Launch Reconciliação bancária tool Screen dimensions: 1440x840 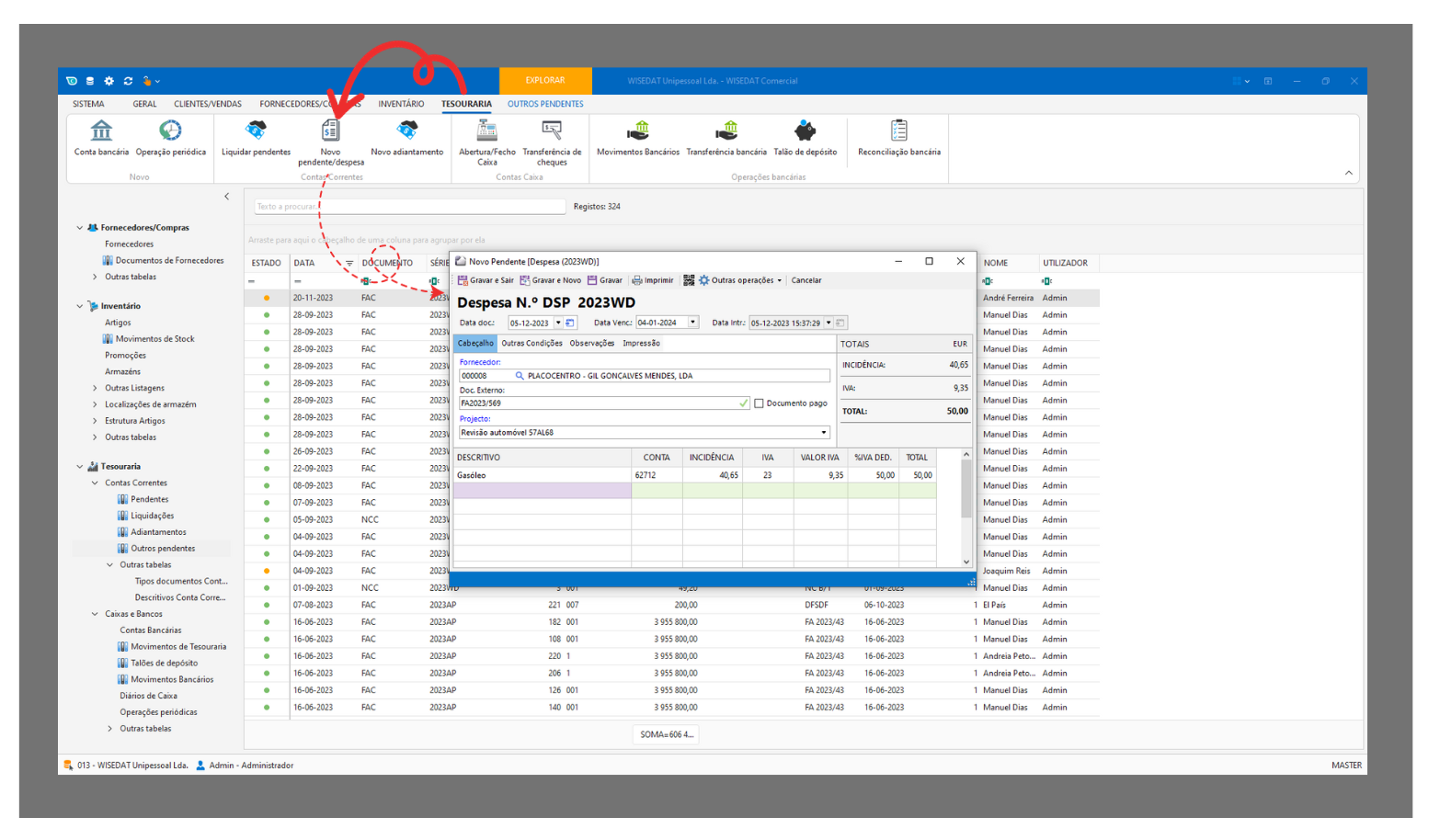[898, 131]
